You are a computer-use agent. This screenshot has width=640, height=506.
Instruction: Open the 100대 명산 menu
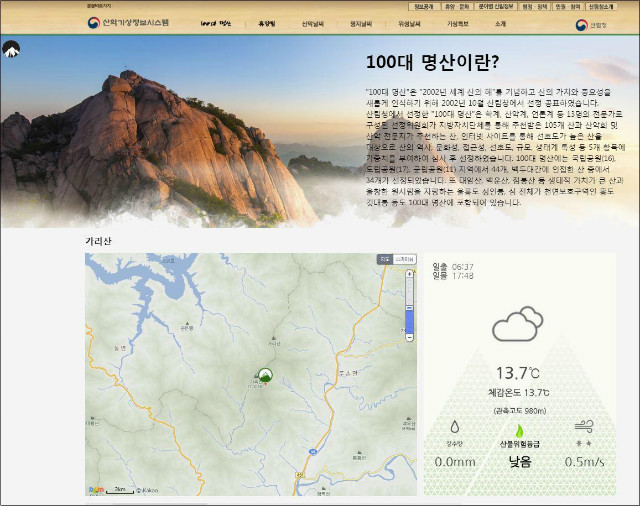pos(215,24)
